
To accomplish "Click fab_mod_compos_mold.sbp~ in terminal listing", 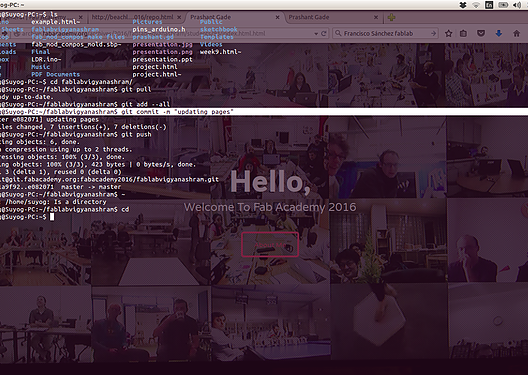I will point(76,44).
